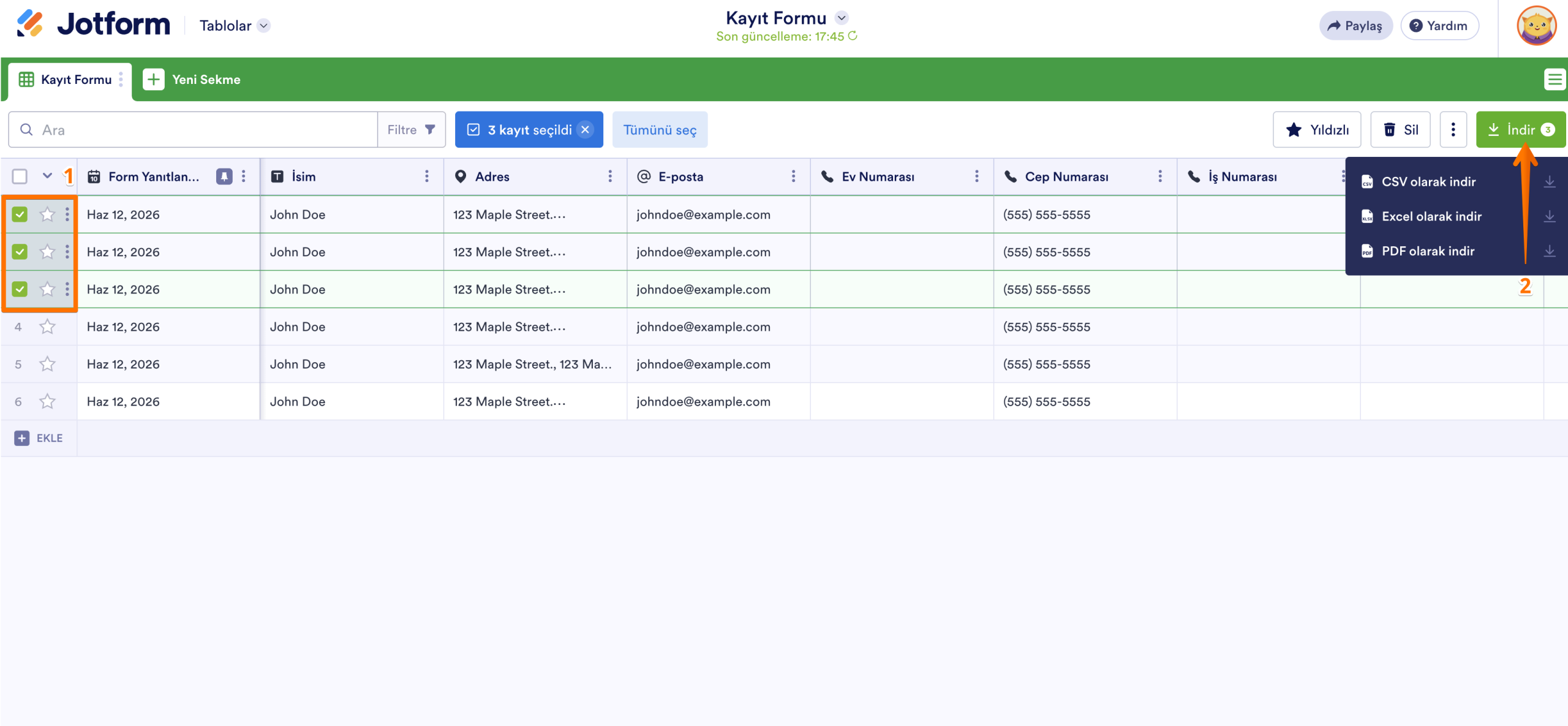Star the row numbered 4
The width and height of the screenshot is (1568, 726).
(47, 327)
